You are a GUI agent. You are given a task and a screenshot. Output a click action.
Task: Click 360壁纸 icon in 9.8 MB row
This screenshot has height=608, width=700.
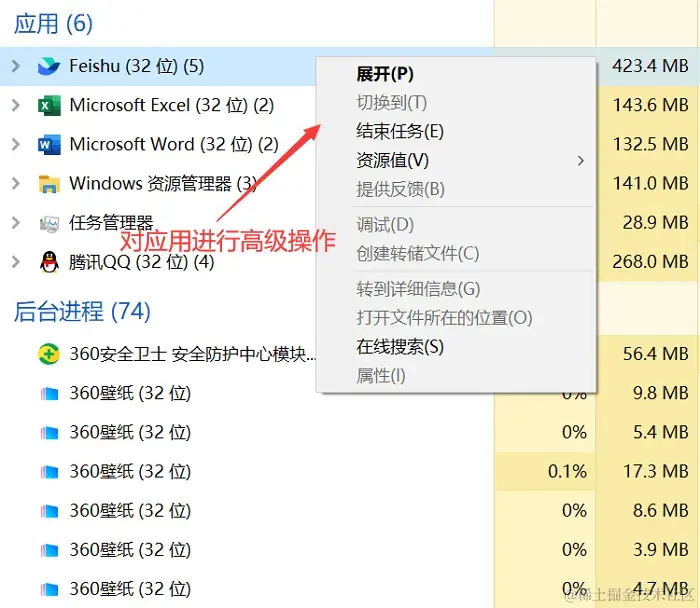point(50,394)
